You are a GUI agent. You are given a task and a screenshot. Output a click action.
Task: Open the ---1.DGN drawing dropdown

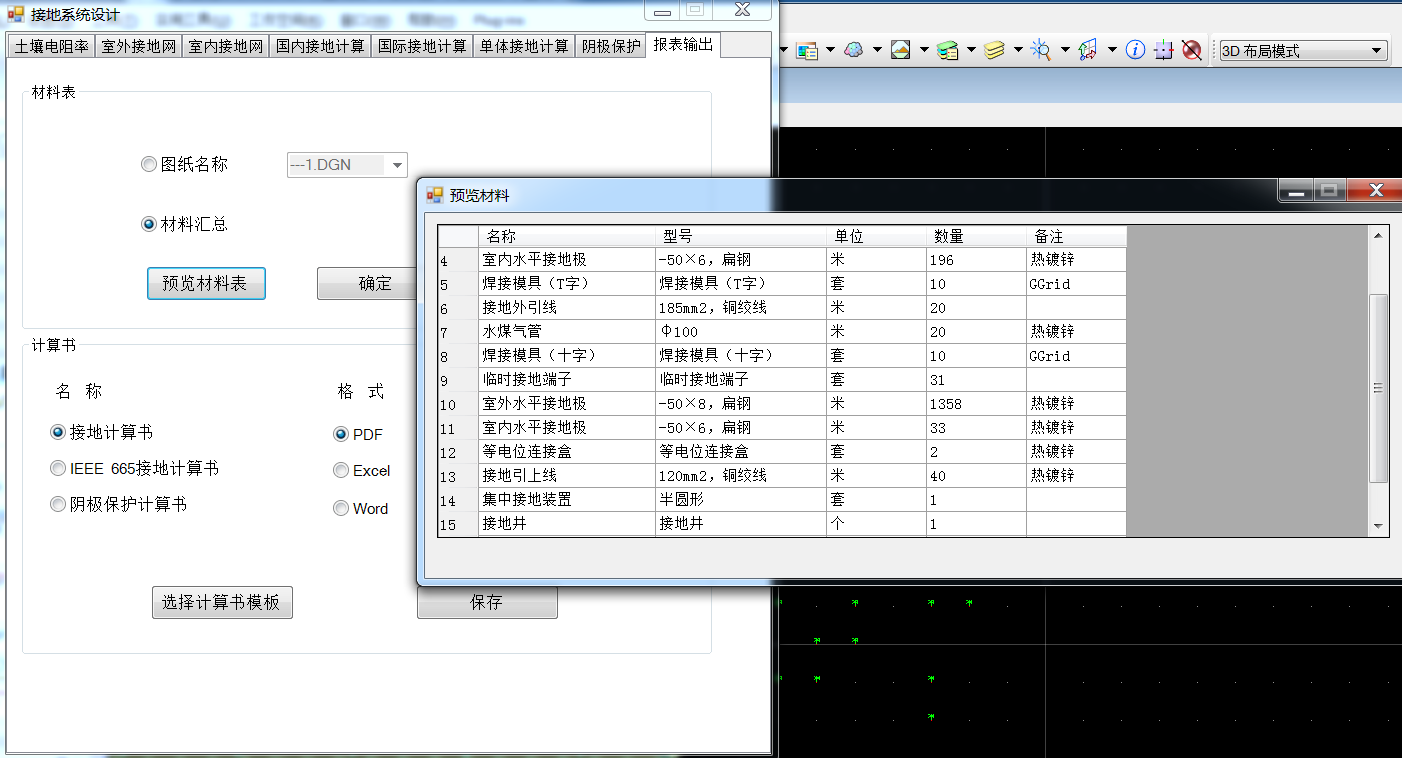click(x=396, y=165)
